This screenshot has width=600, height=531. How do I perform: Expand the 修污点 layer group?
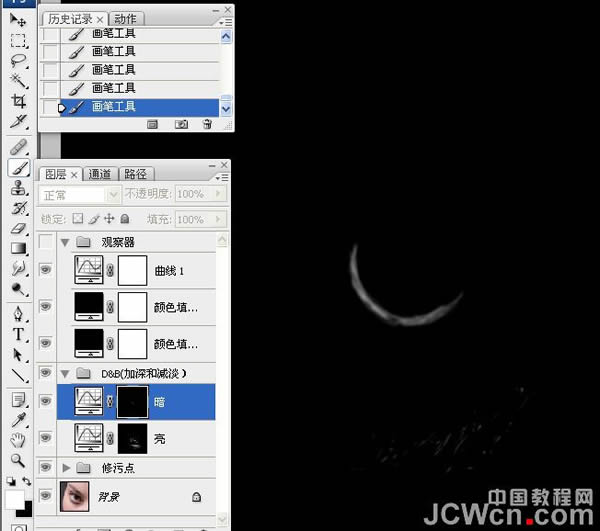(66, 467)
